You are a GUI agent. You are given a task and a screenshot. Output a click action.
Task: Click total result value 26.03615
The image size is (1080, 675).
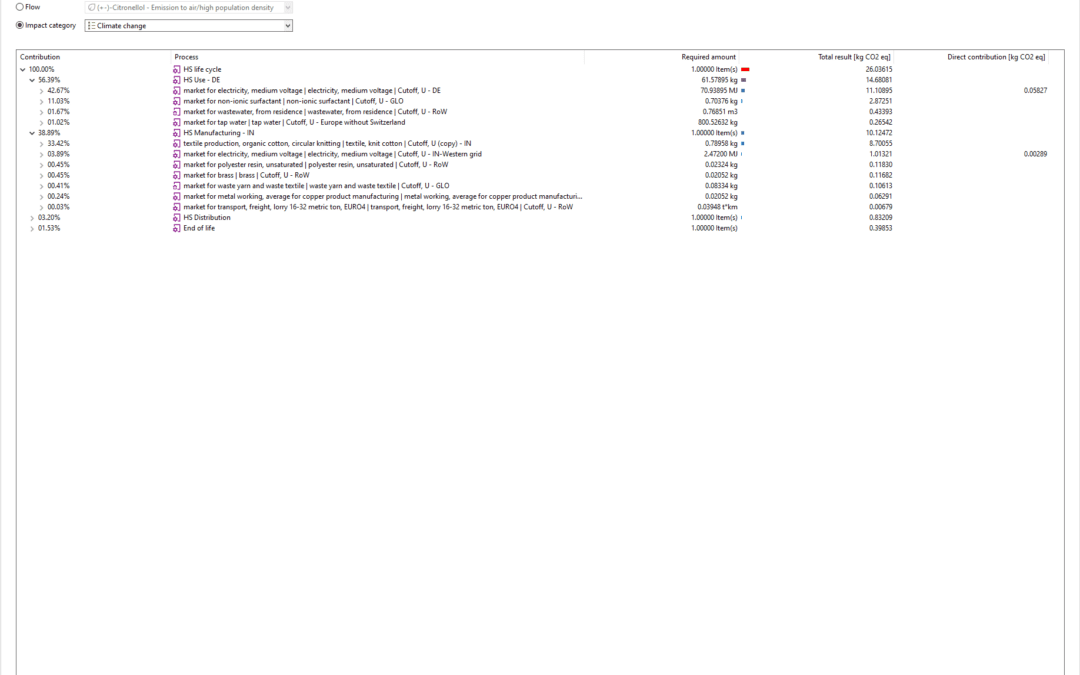879,70
